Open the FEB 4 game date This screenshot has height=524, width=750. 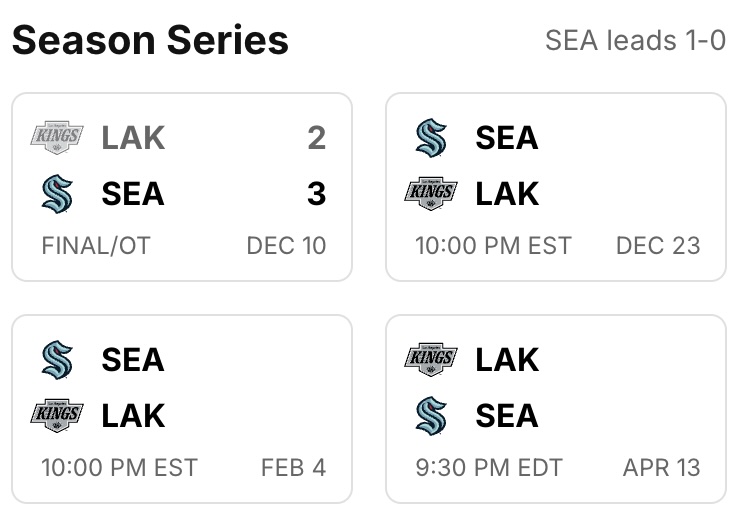coord(293,467)
